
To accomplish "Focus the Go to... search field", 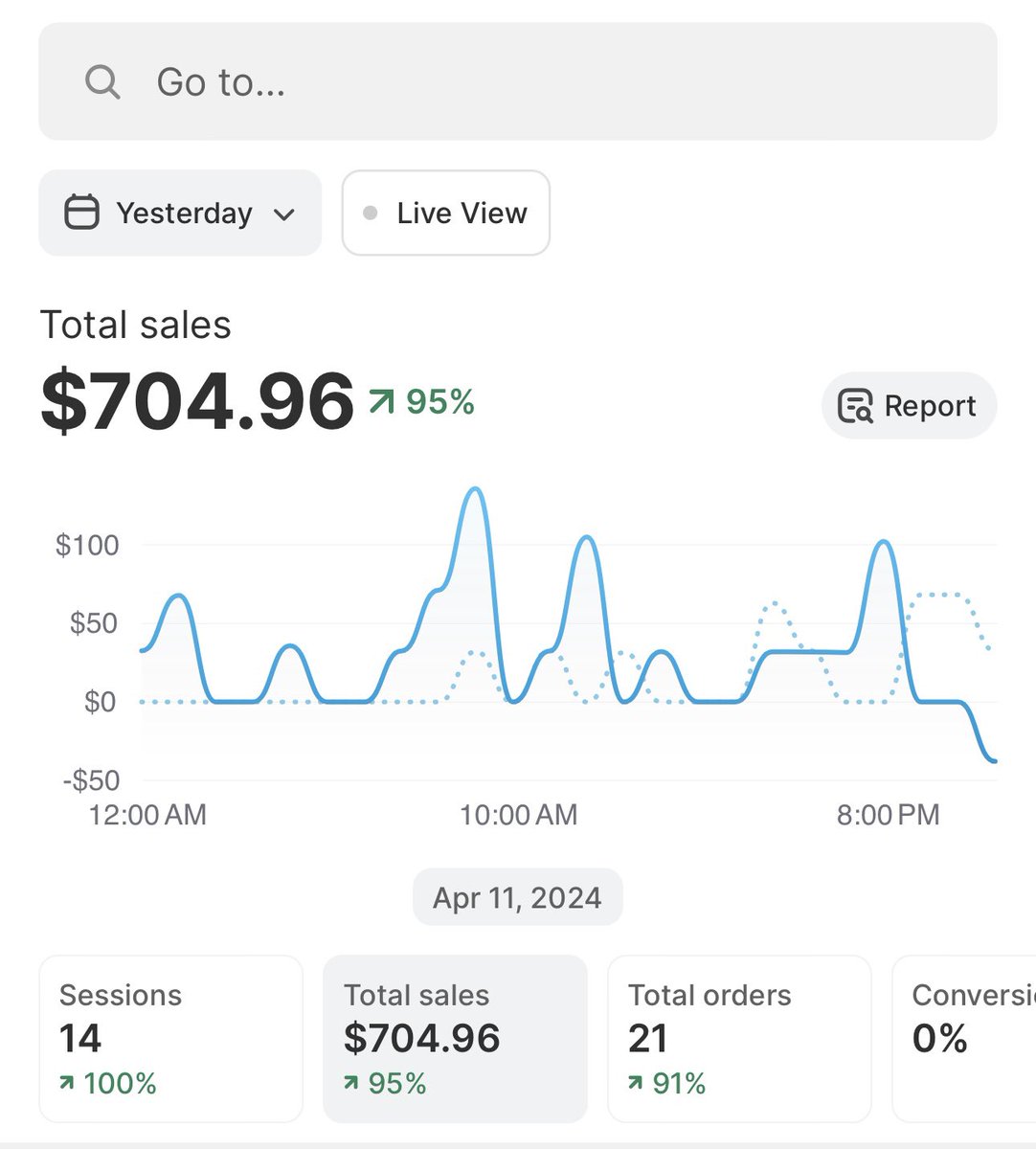I will 518,82.
